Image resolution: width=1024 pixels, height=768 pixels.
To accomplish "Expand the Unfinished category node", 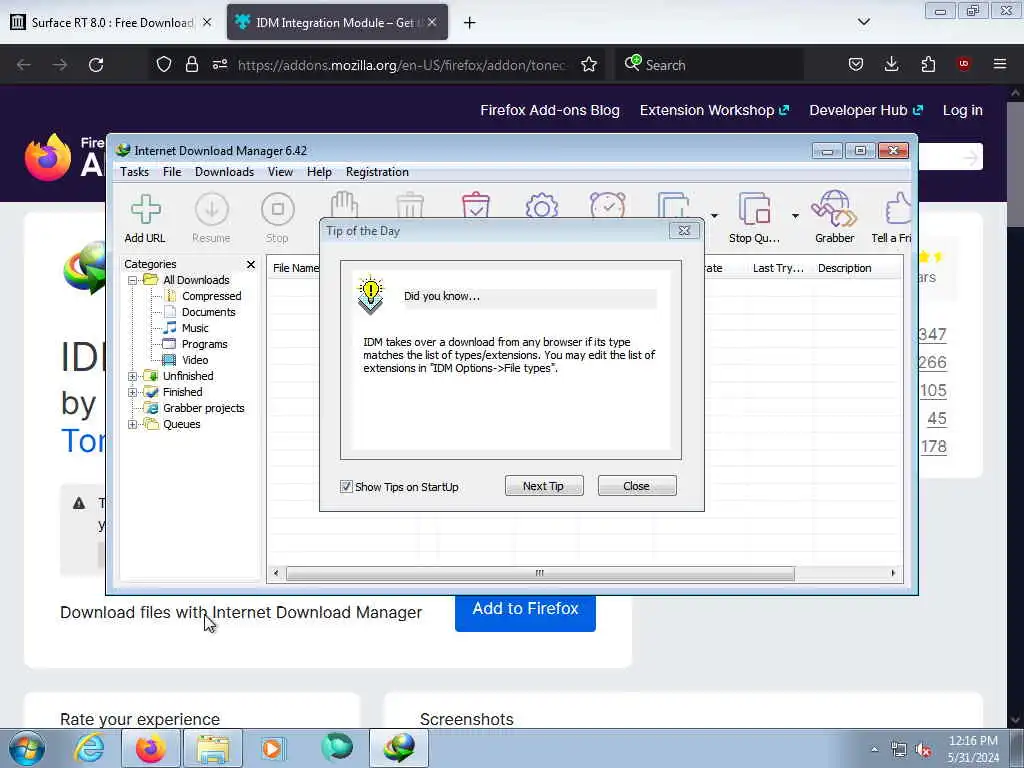I will (133, 376).
